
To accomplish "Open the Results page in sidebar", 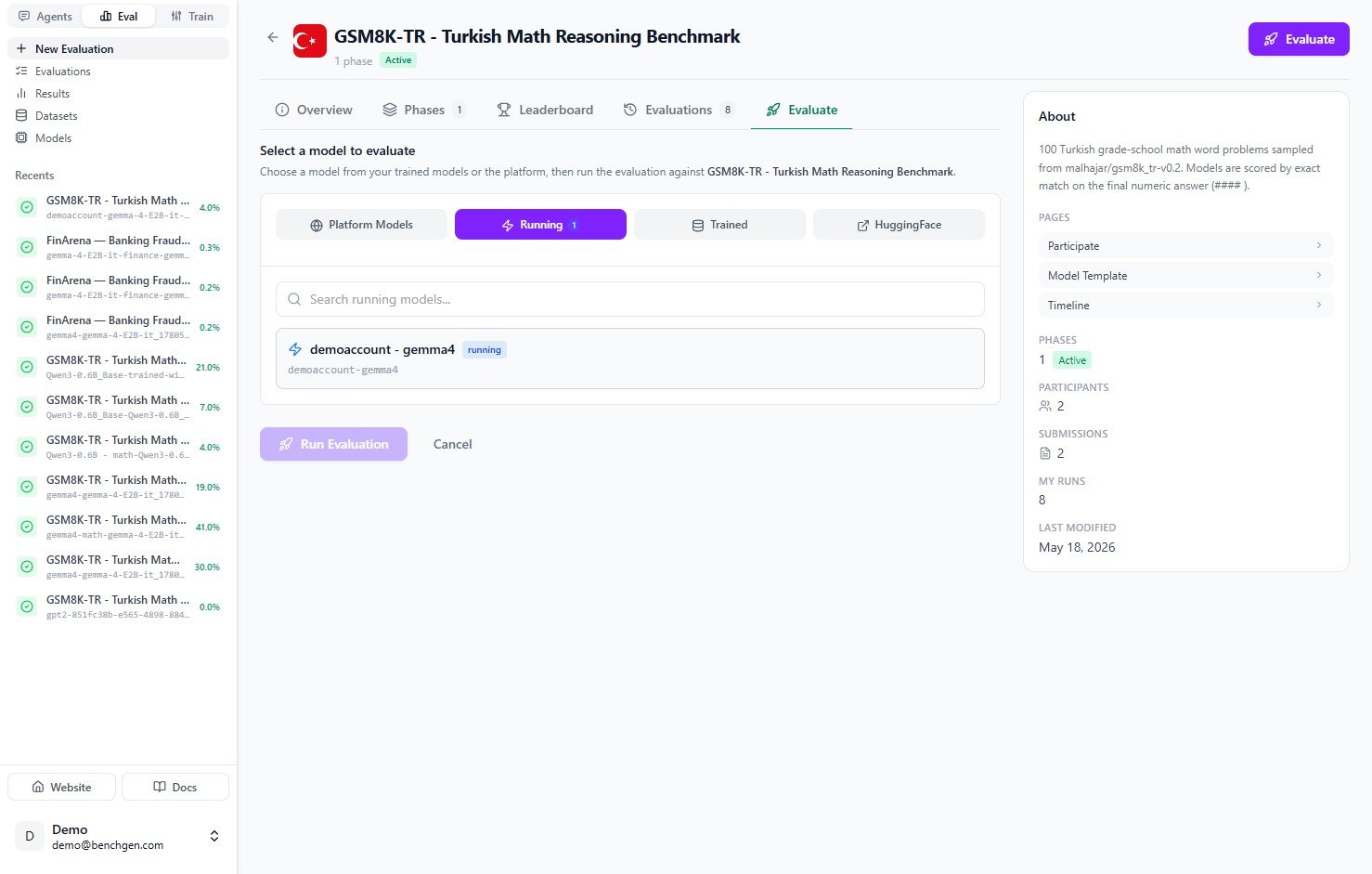I will click(x=118, y=93).
